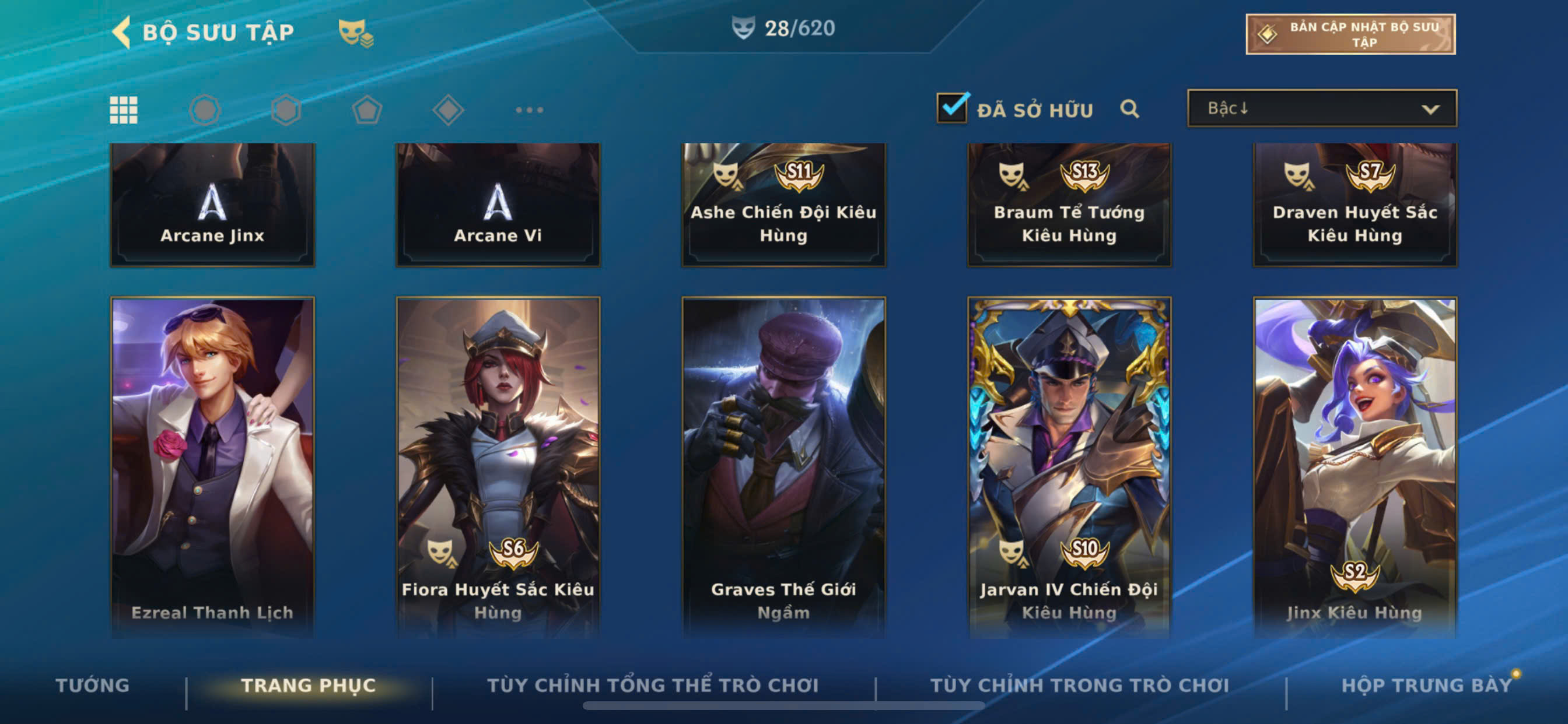Open more filters via three dots
This screenshot has height=724, width=1568.
coord(529,110)
